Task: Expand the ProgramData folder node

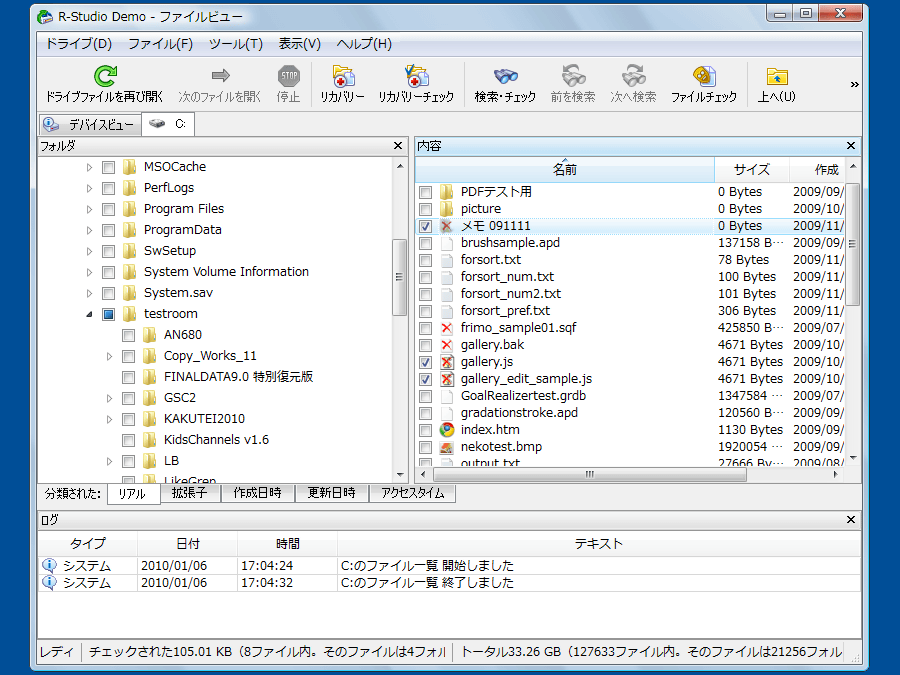Action: (90, 230)
